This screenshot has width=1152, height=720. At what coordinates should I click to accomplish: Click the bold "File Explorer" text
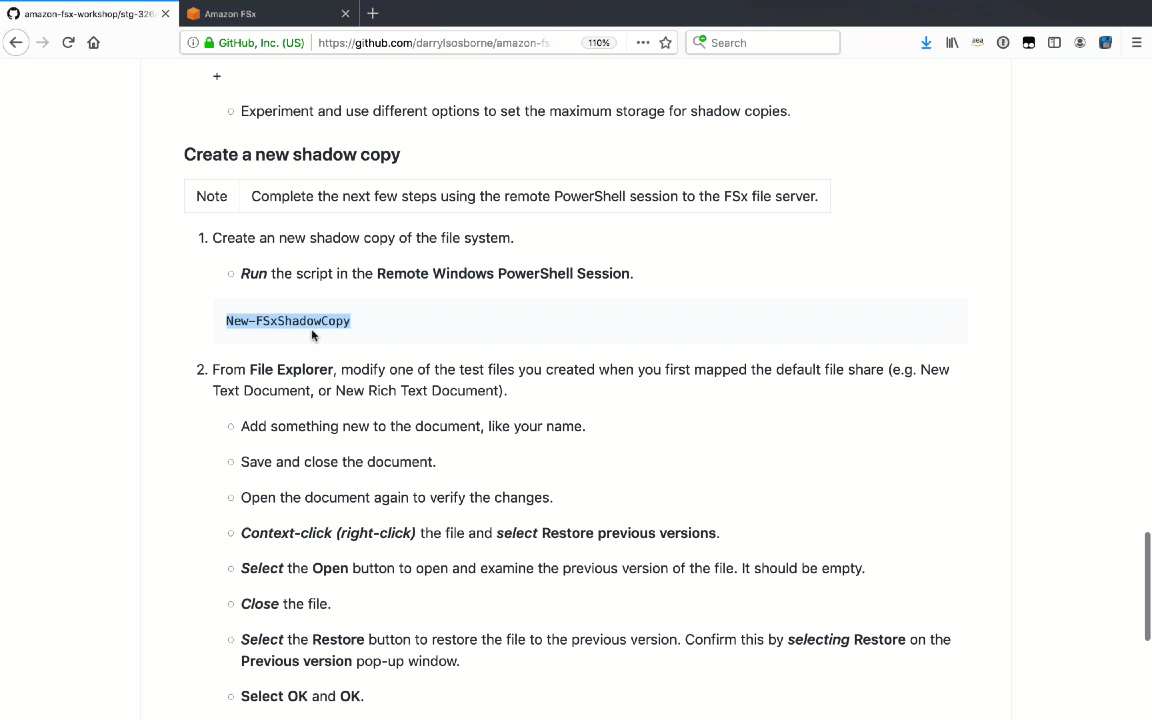[x=291, y=370]
